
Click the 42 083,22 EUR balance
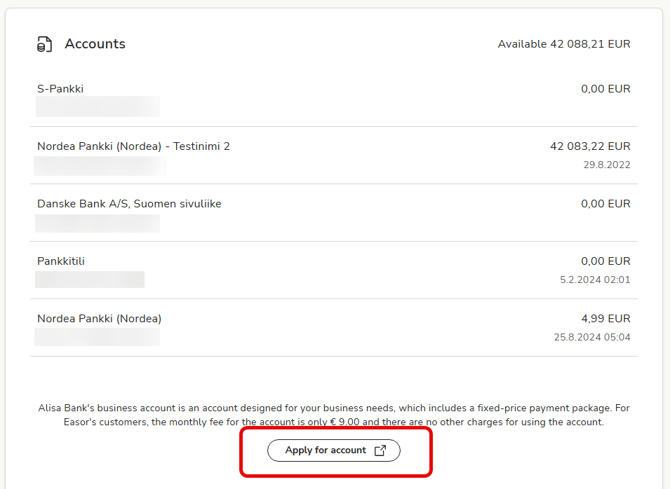tap(590, 146)
